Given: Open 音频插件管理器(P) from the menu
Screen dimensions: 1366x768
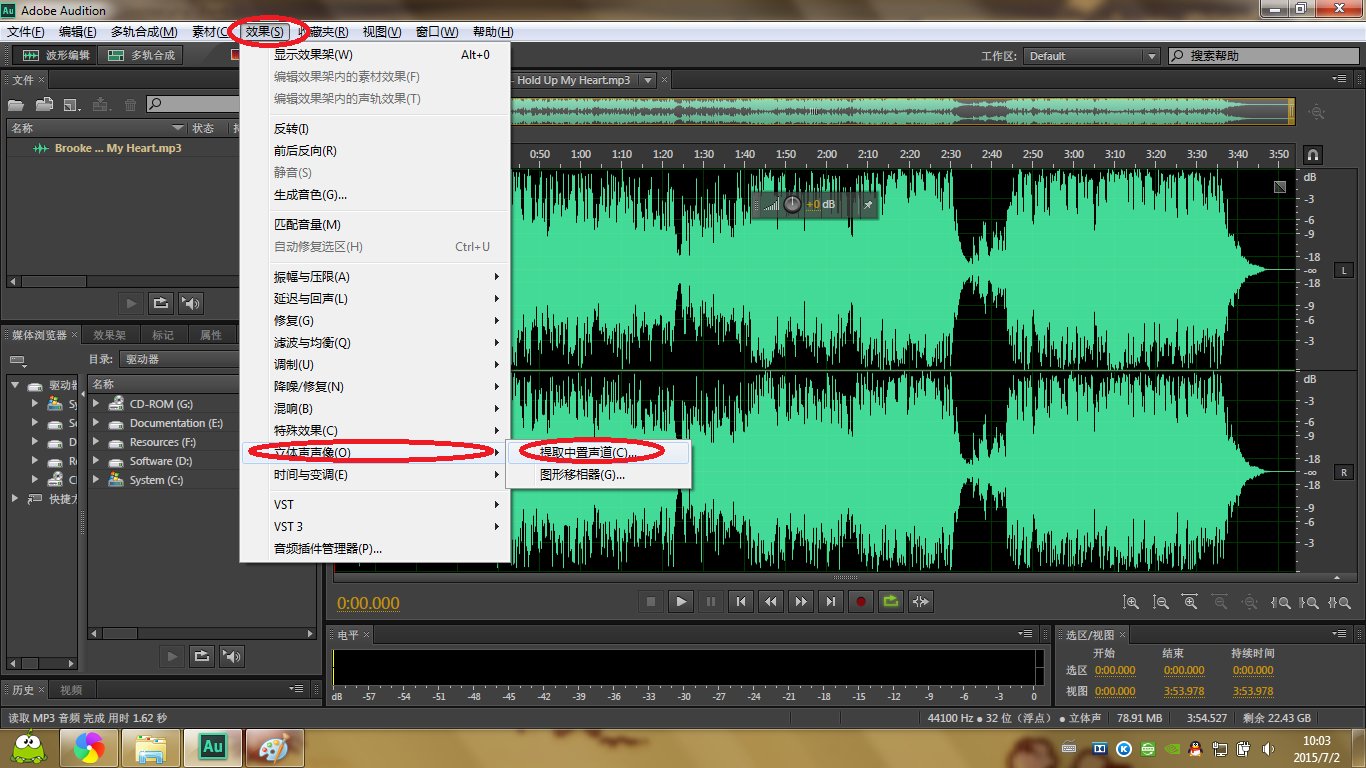Looking at the screenshot, I should pyautogui.click(x=328, y=549).
